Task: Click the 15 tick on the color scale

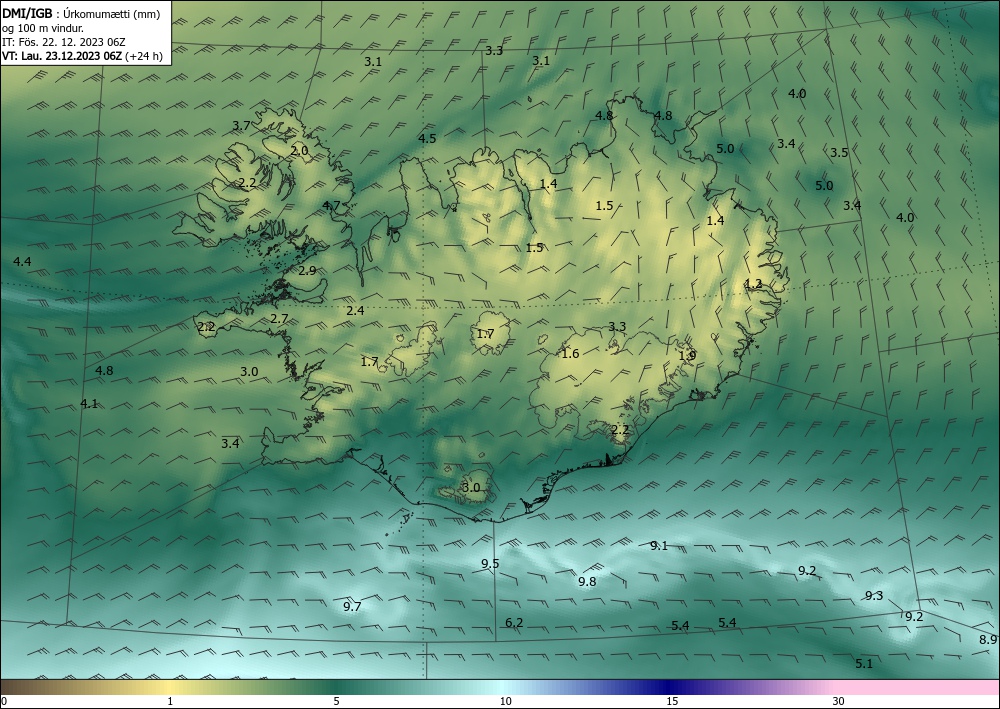Action: (x=672, y=701)
